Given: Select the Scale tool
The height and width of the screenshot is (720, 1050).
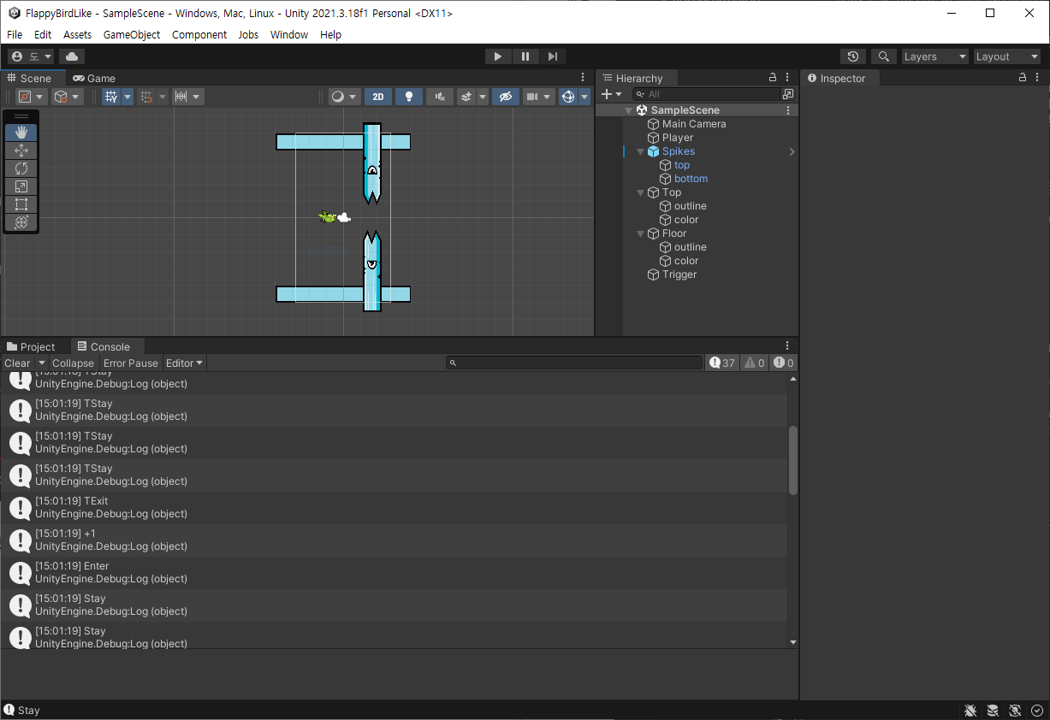Looking at the screenshot, I should point(21,186).
